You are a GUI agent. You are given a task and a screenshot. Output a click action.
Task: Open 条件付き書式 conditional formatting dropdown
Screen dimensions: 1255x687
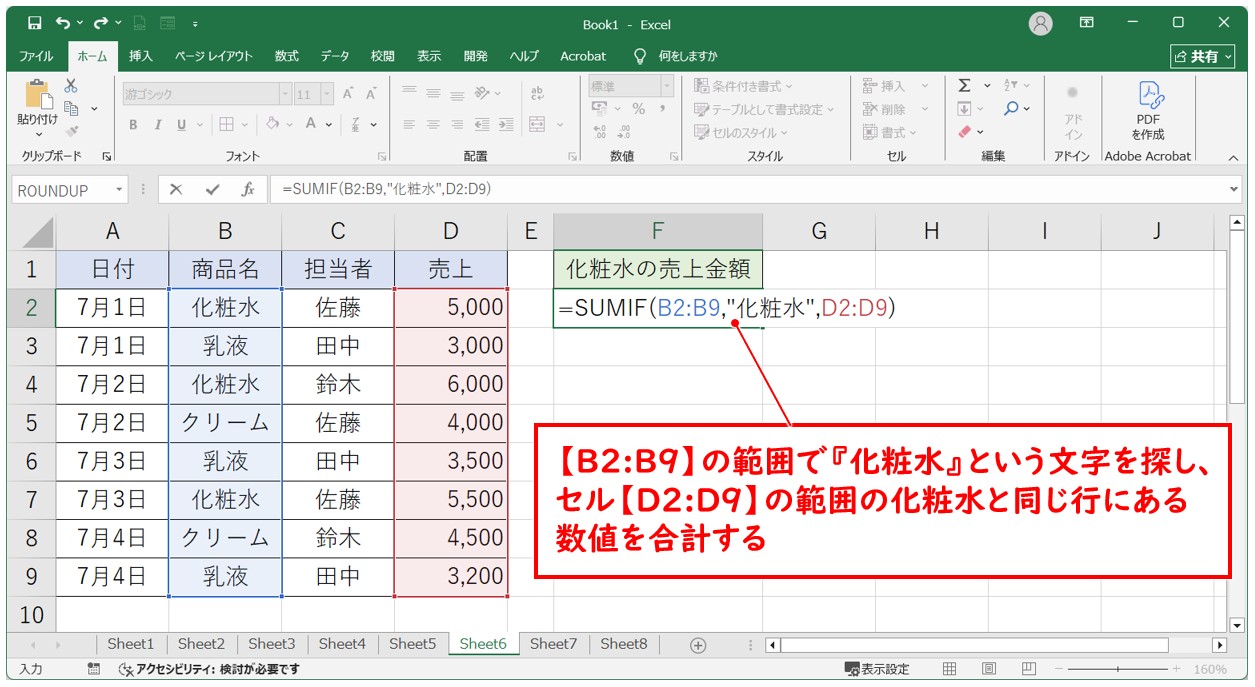pos(743,86)
